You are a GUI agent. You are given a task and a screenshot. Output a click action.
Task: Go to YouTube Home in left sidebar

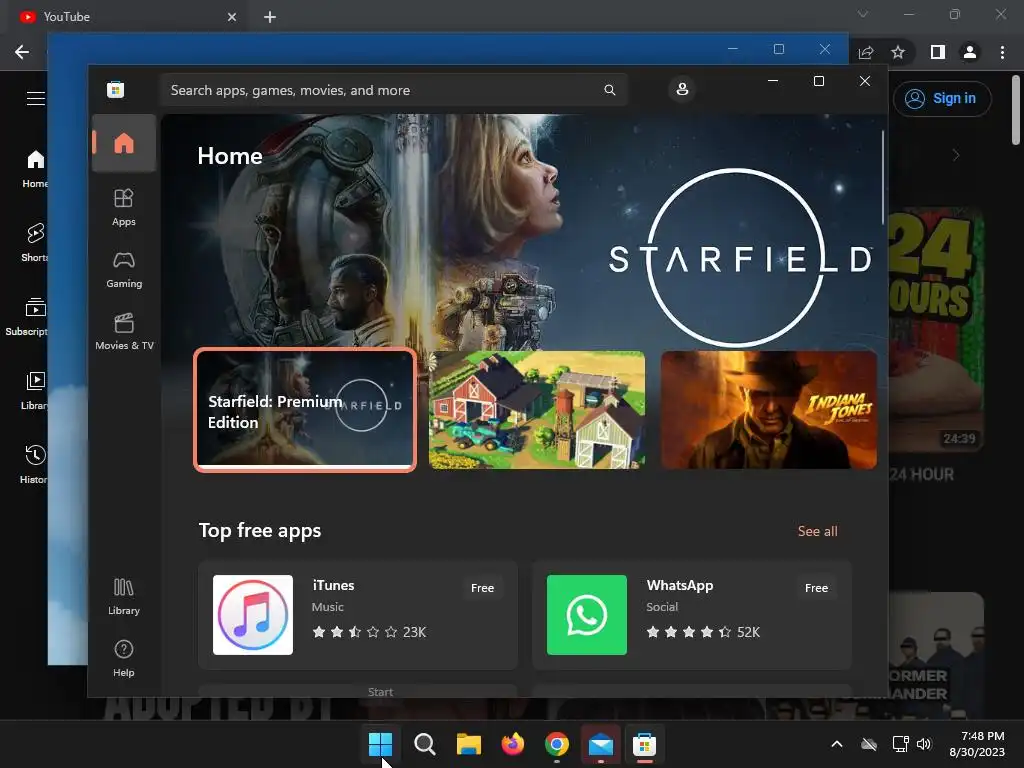(x=35, y=168)
